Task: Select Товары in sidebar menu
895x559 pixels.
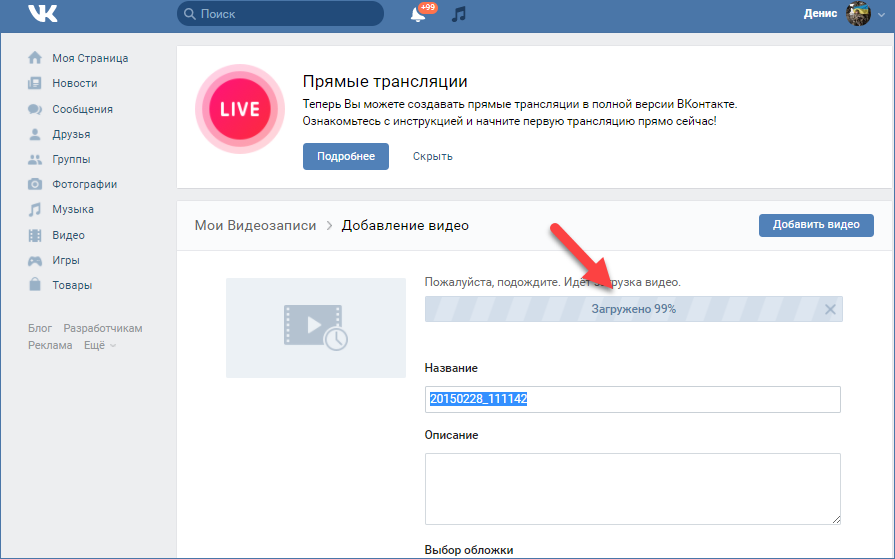Action: coord(72,285)
